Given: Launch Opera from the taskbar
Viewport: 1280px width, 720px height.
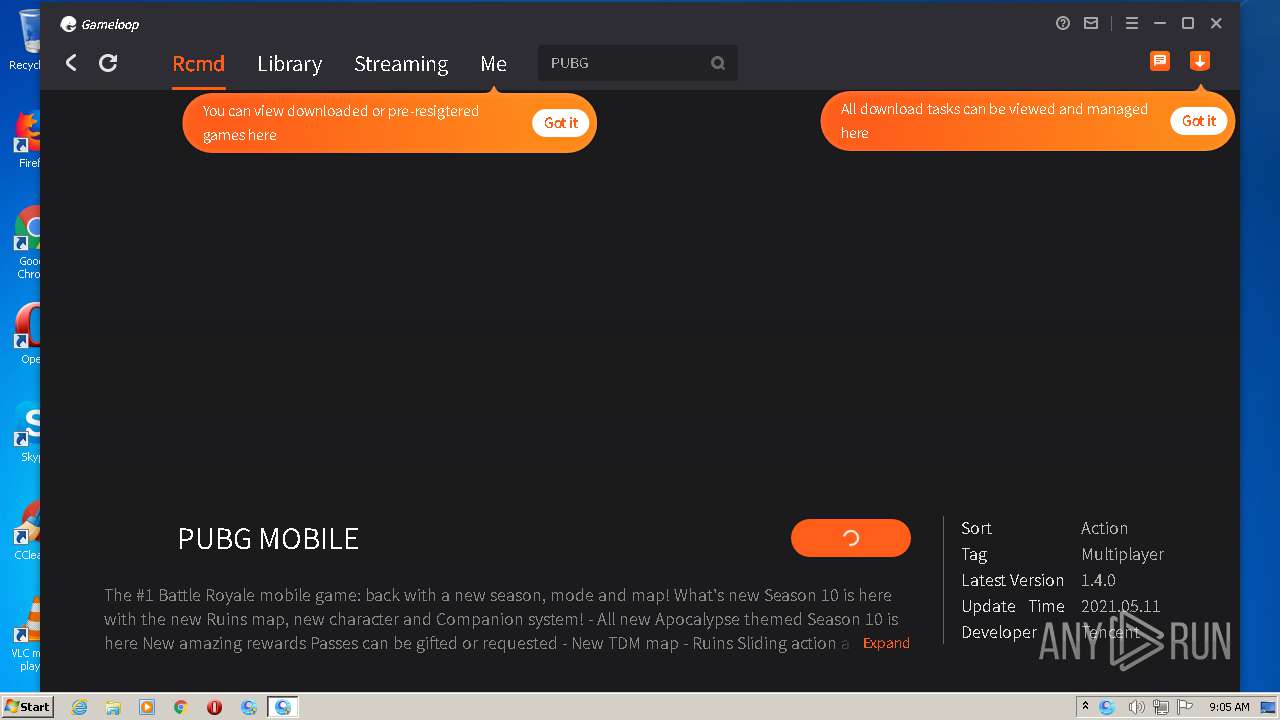Looking at the screenshot, I should pos(214,707).
